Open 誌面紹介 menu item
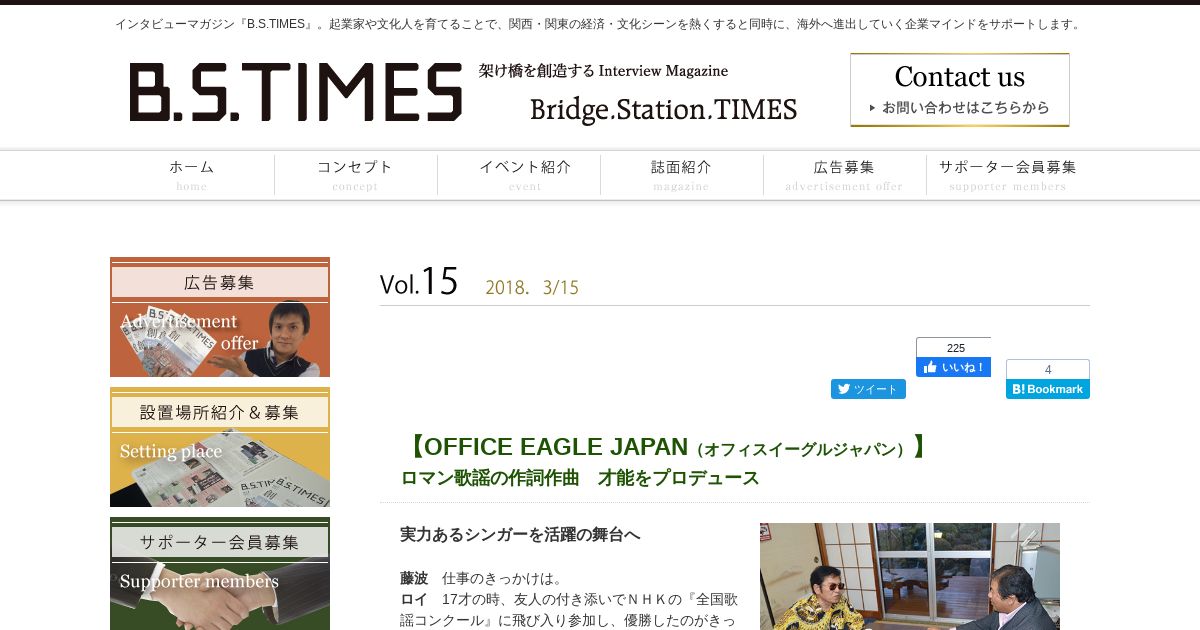This screenshot has width=1200, height=630. [x=681, y=175]
